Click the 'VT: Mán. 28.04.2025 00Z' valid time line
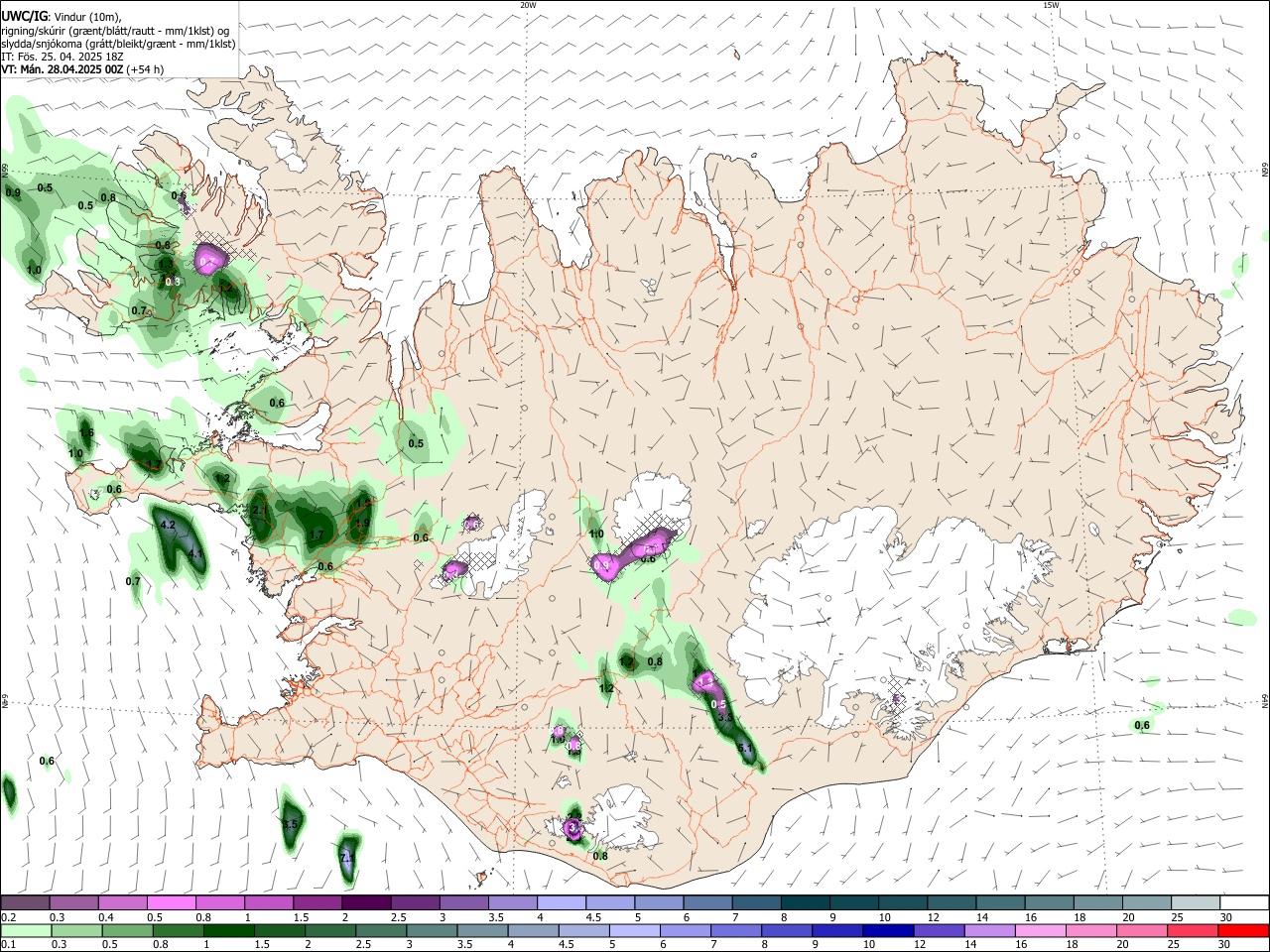1270x952 pixels. tap(83, 69)
